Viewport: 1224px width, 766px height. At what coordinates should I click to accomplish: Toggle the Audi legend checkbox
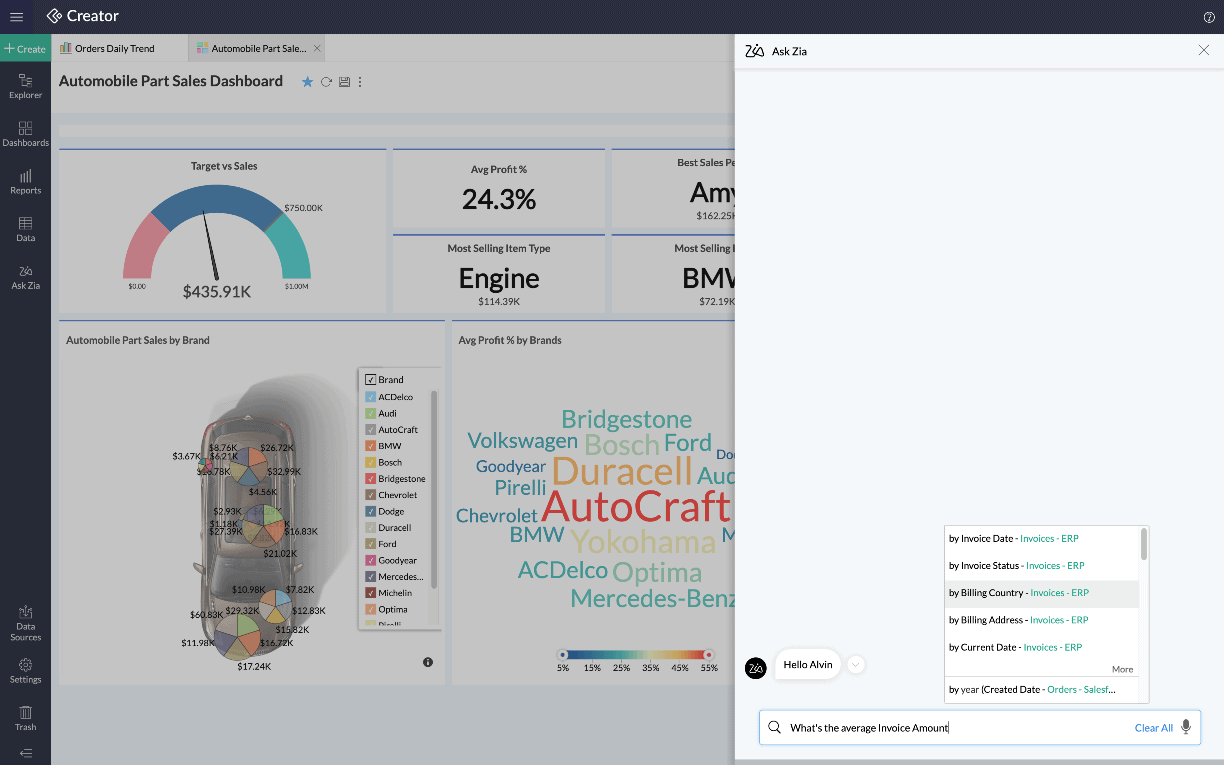pyautogui.click(x=371, y=413)
